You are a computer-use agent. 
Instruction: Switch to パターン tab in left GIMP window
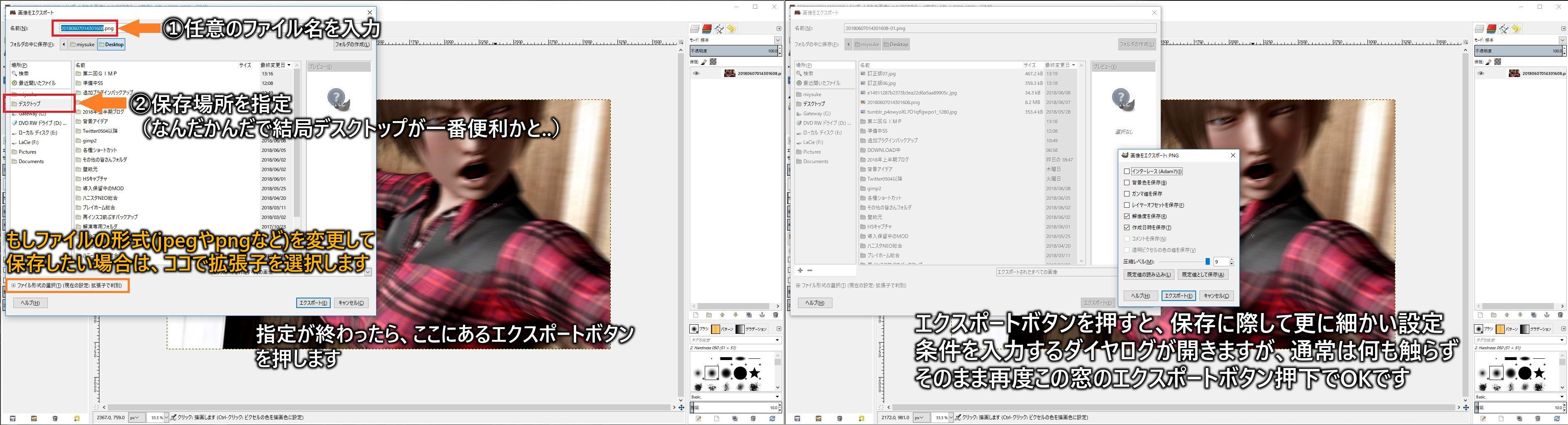point(722,329)
